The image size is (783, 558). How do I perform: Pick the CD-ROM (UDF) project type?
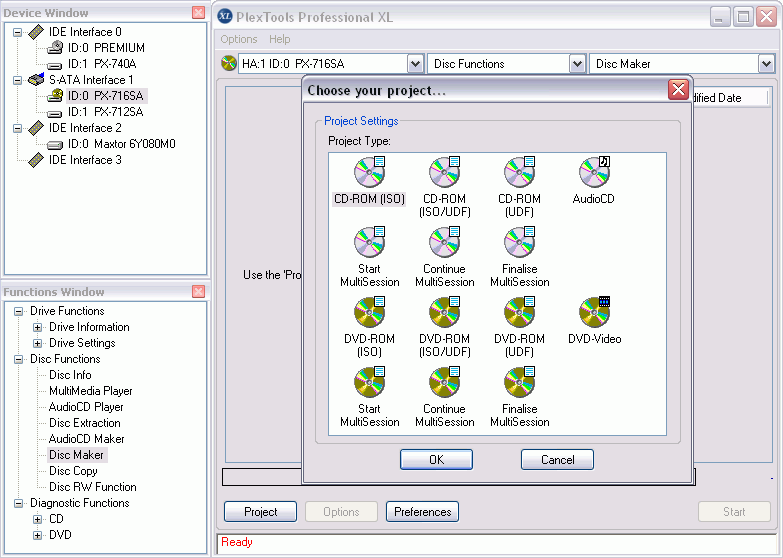(x=519, y=171)
